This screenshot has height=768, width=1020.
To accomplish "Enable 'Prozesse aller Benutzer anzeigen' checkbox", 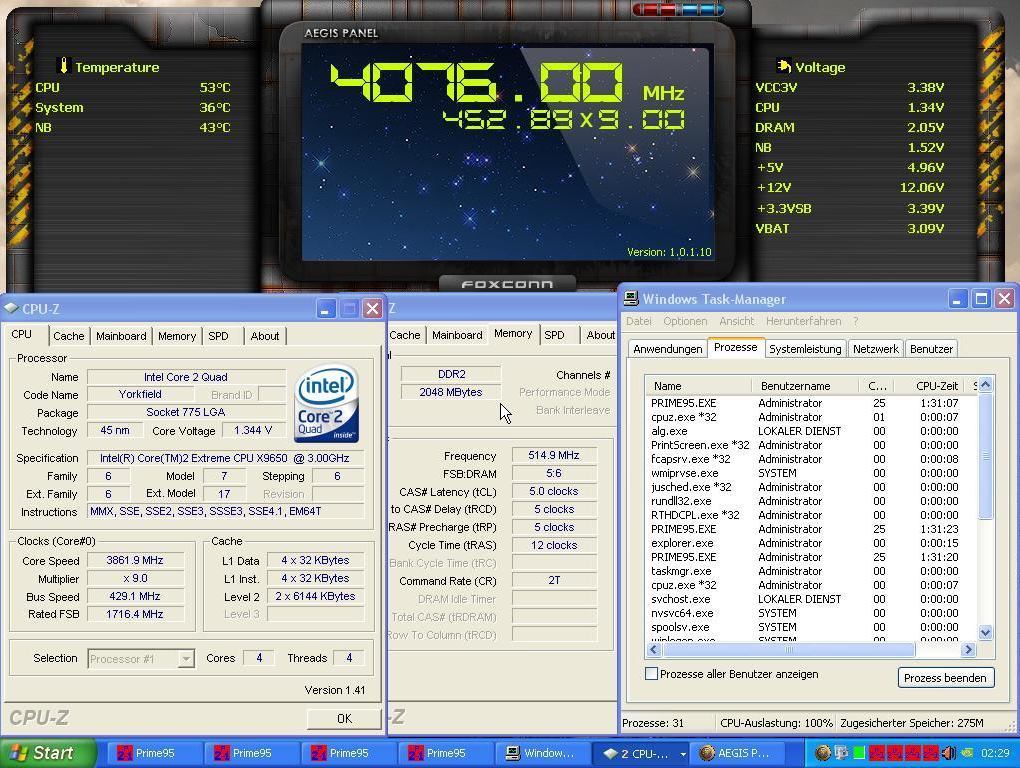I will click(651, 674).
